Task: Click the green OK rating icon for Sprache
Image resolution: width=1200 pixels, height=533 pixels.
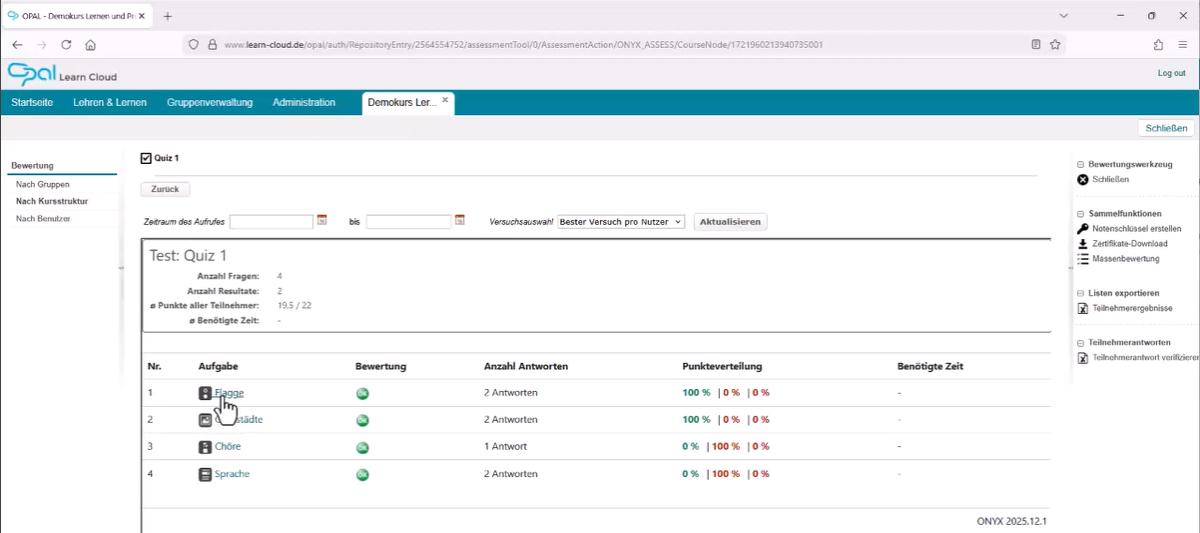Action: click(363, 474)
